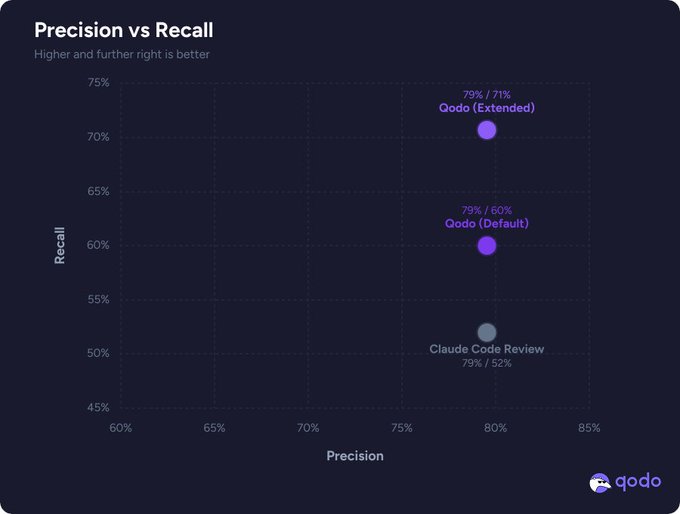The width and height of the screenshot is (680, 514).
Task: Click the "79% / 52%" value label
Action: pyautogui.click(x=487, y=363)
